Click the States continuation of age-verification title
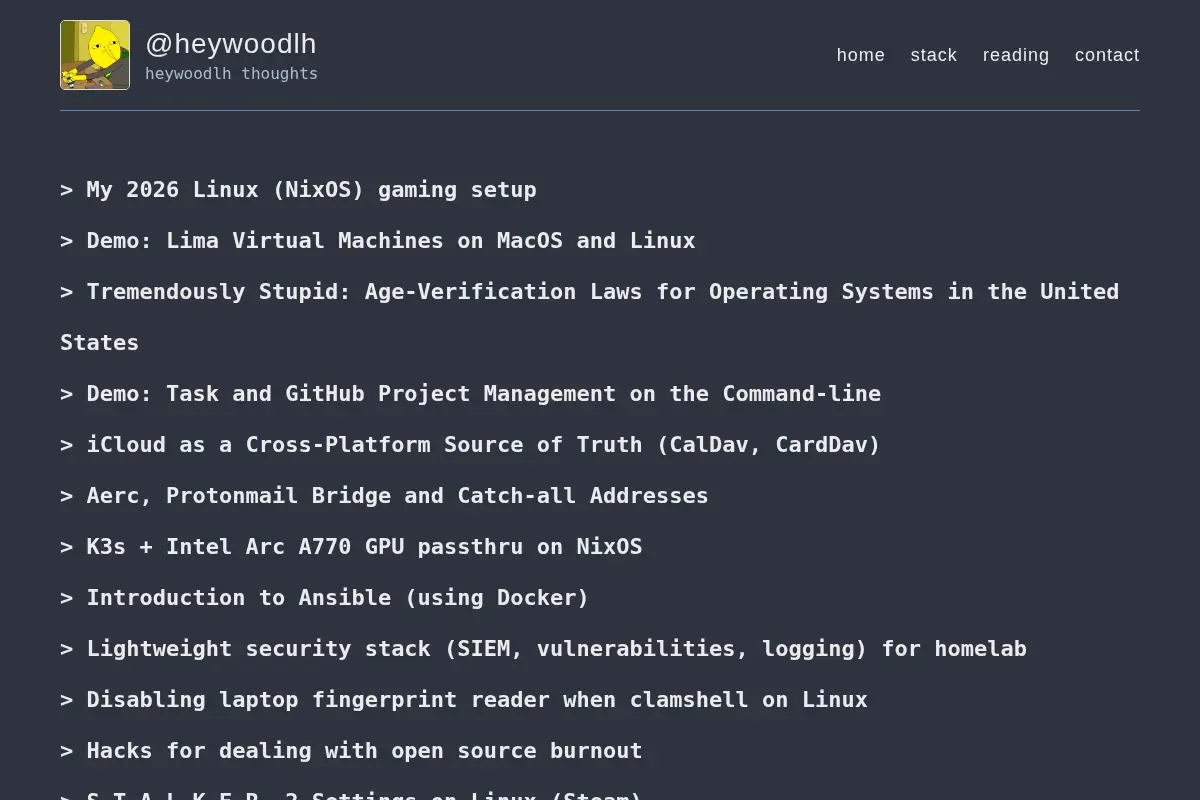Image resolution: width=1200 pixels, height=800 pixels. 99,343
